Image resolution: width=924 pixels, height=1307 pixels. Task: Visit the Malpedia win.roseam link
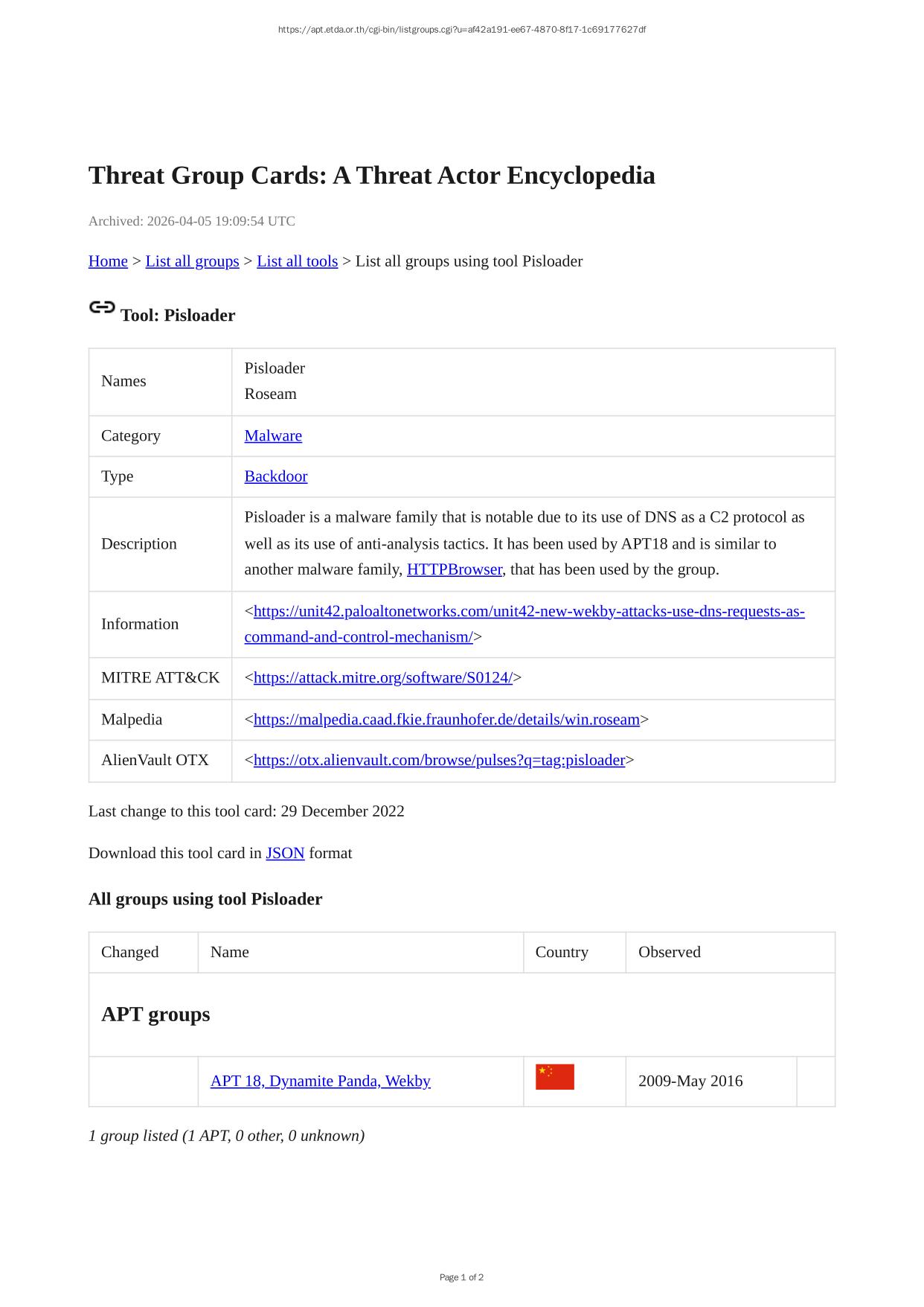click(x=446, y=720)
